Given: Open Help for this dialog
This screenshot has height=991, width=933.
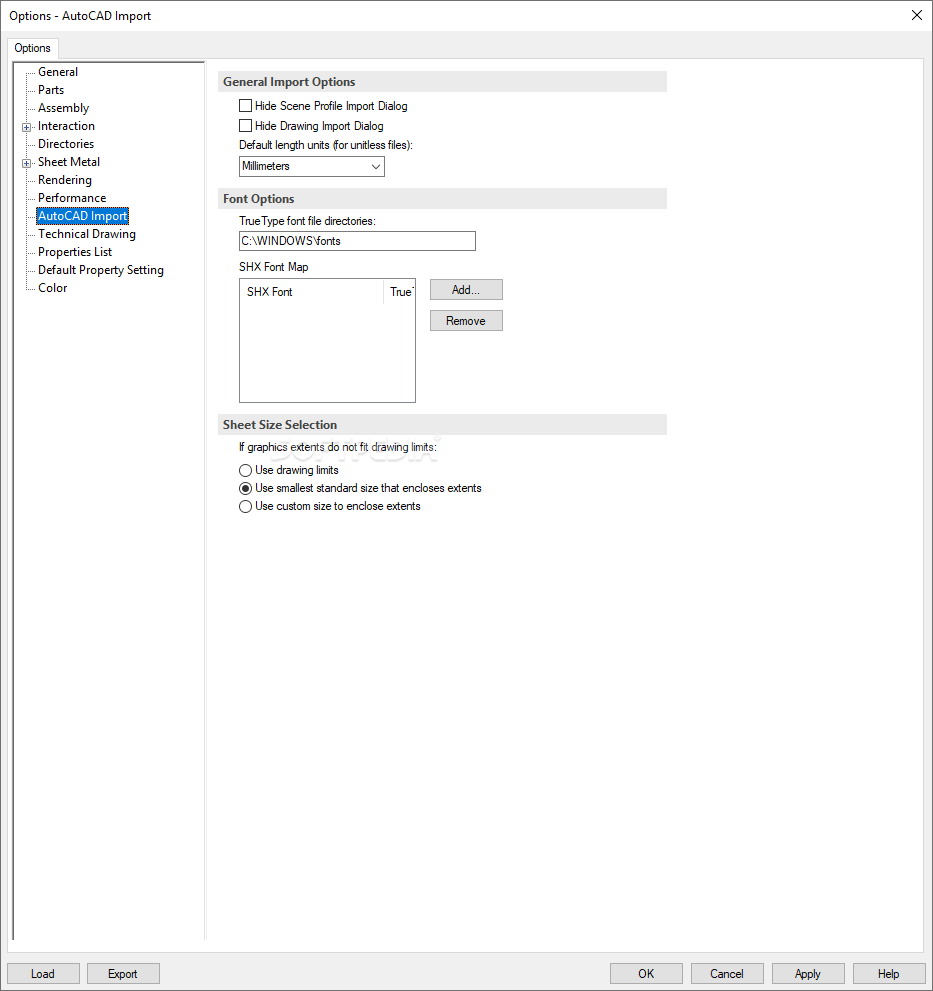Looking at the screenshot, I should (x=889, y=974).
